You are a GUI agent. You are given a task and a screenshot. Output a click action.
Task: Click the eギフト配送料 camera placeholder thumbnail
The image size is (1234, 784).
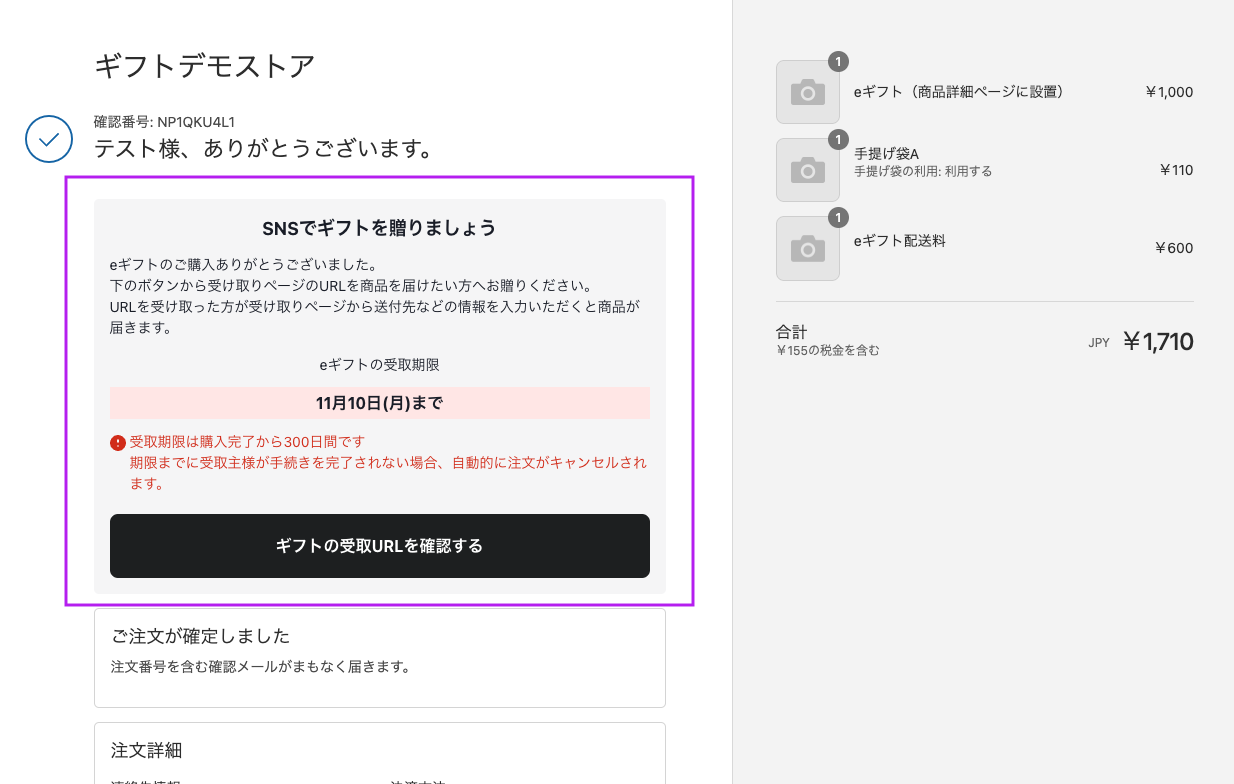click(807, 248)
